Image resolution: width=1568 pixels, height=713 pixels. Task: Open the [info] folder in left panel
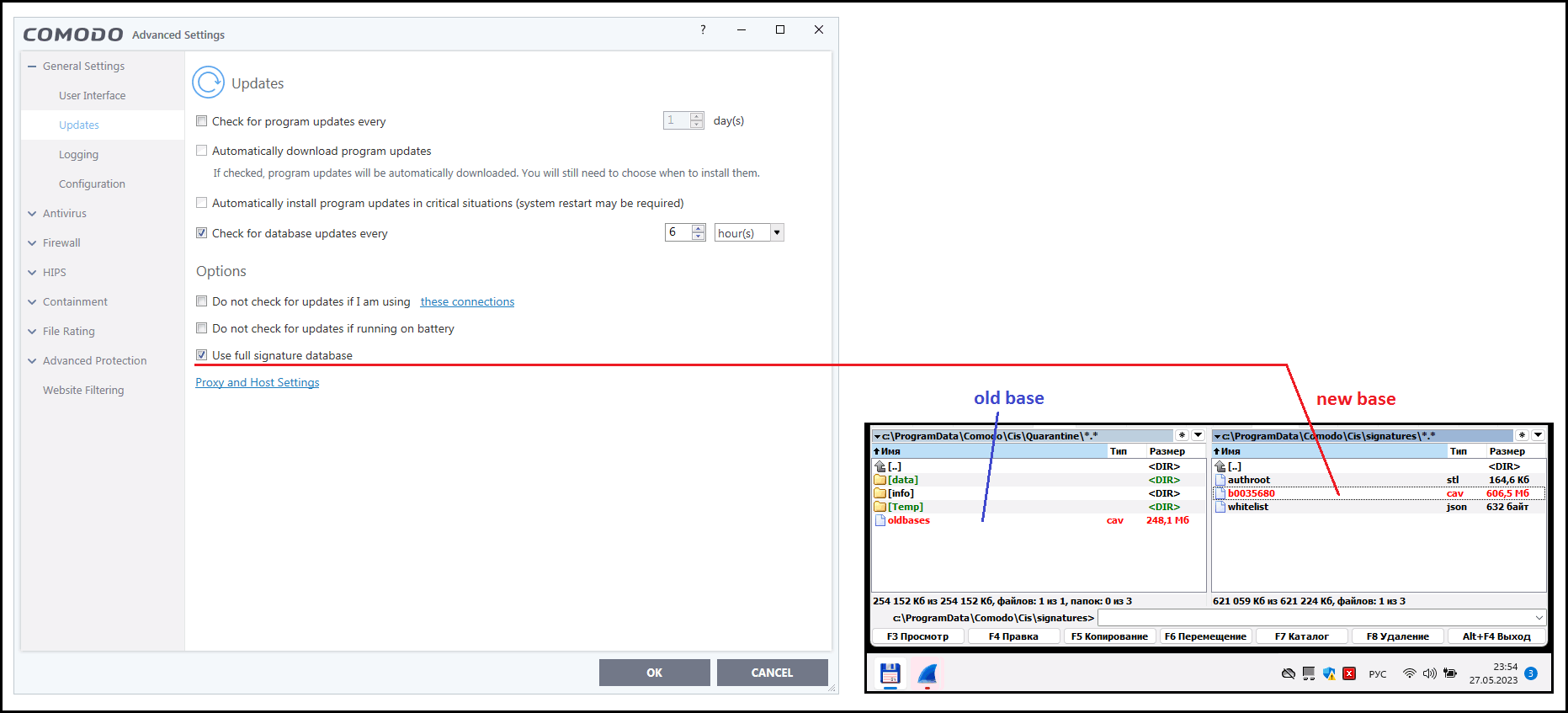click(893, 493)
